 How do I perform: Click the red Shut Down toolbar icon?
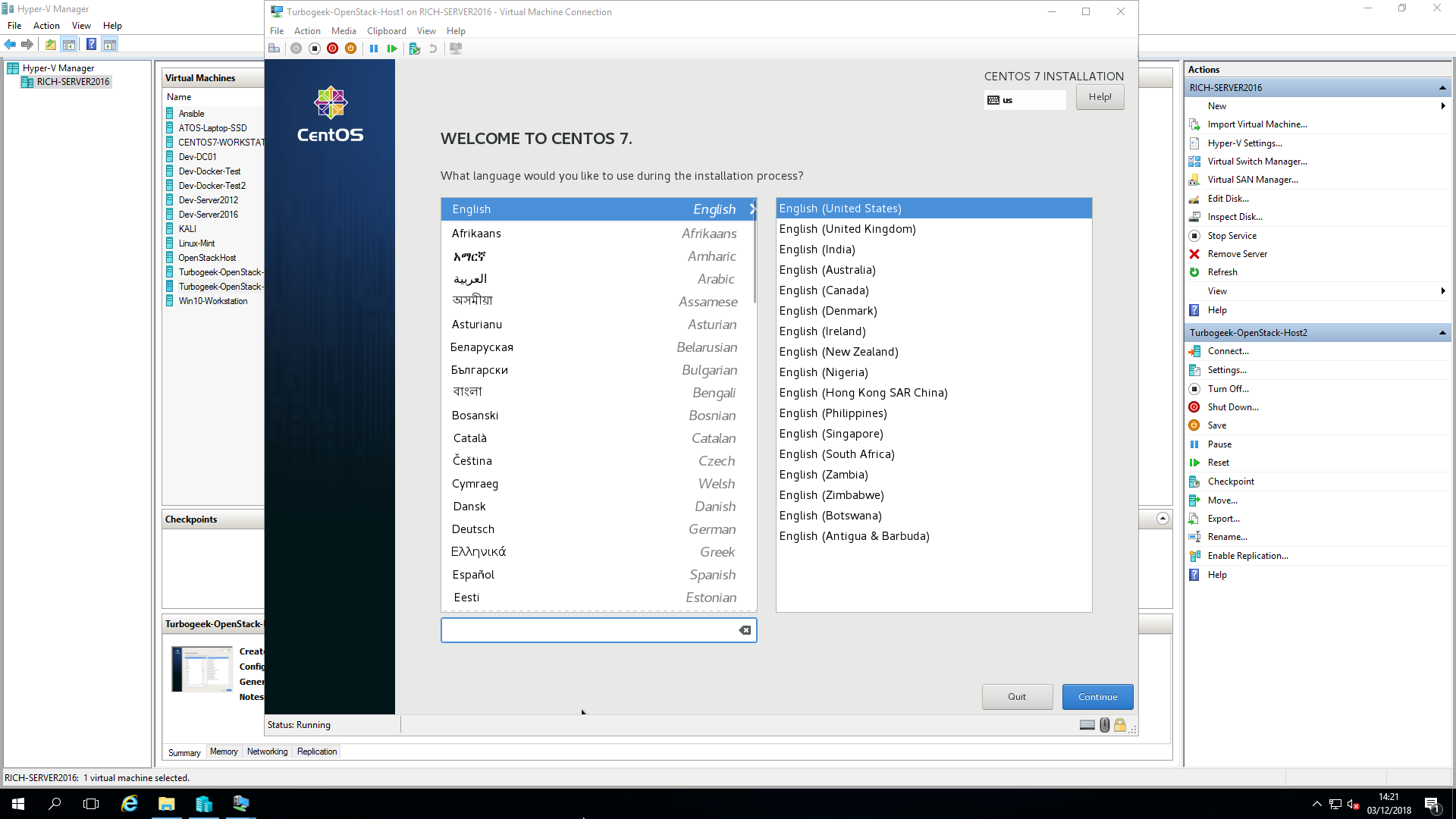click(x=333, y=49)
